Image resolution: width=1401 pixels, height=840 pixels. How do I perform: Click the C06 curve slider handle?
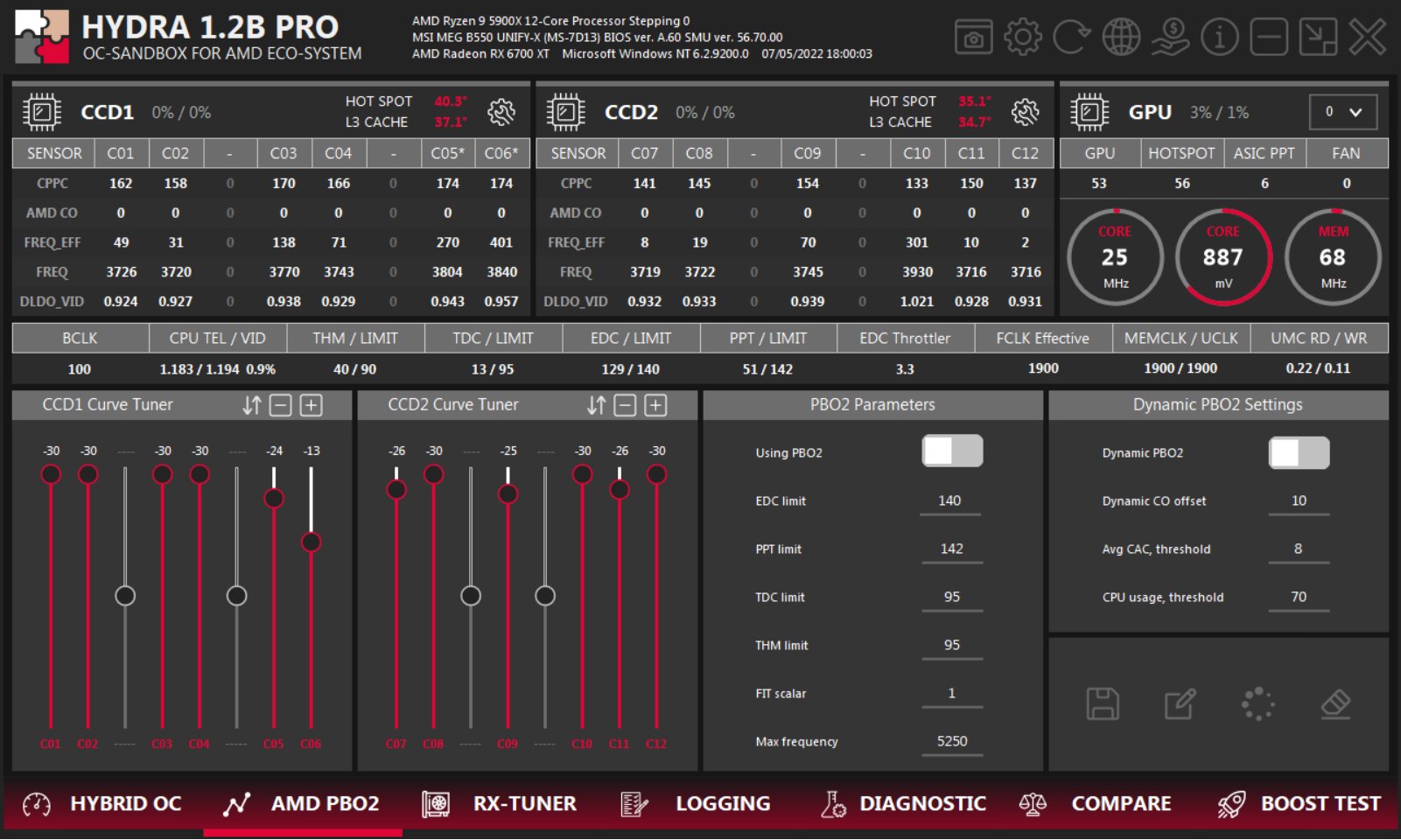tap(311, 542)
